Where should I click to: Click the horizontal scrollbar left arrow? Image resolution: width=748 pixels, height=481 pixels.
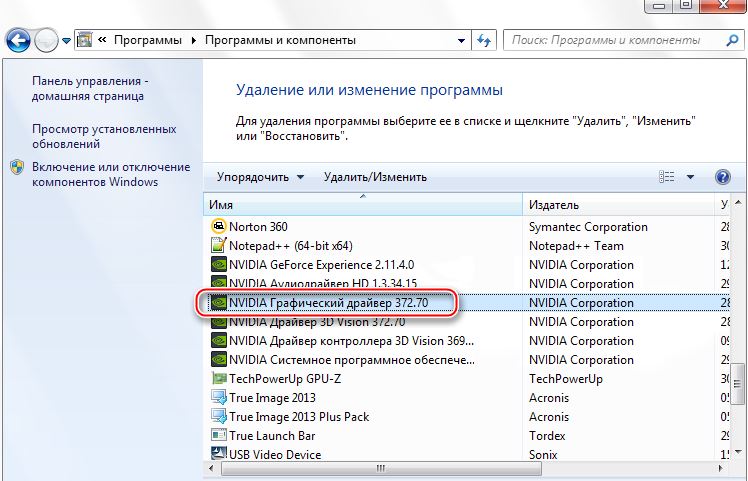(211, 469)
